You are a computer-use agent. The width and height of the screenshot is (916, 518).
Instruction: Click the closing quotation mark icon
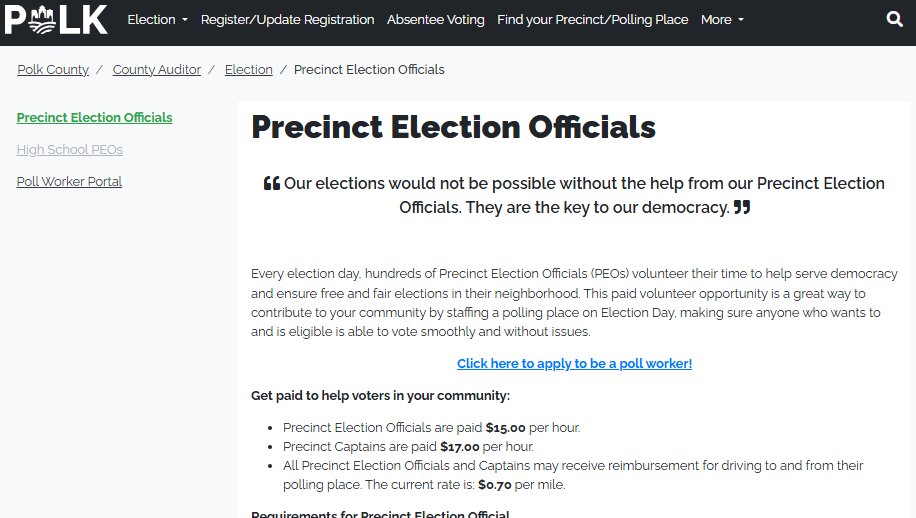[742, 208]
